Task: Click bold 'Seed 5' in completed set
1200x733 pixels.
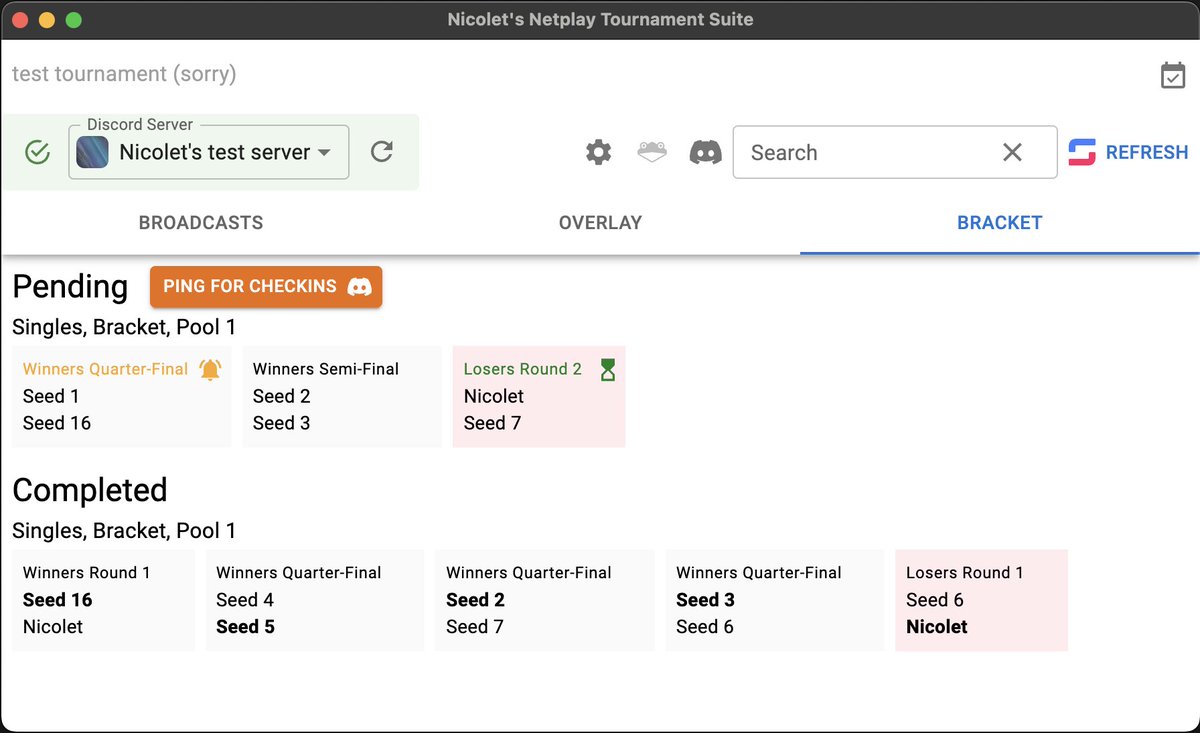Action: point(246,627)
